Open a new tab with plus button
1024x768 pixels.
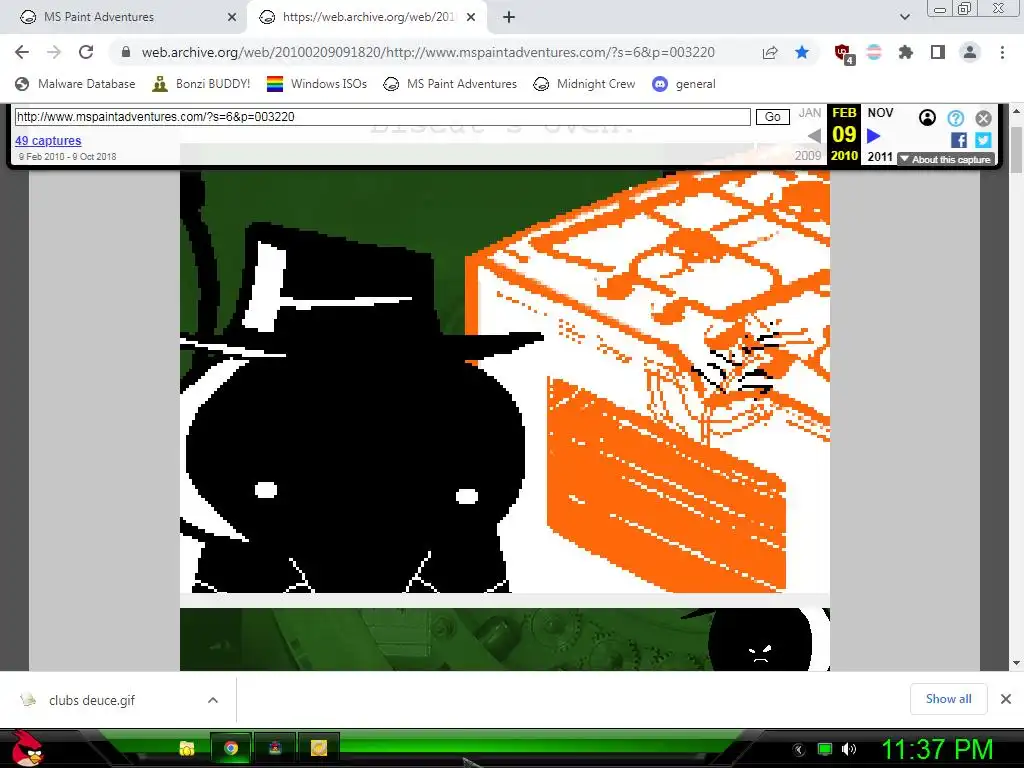pos(509,17)
